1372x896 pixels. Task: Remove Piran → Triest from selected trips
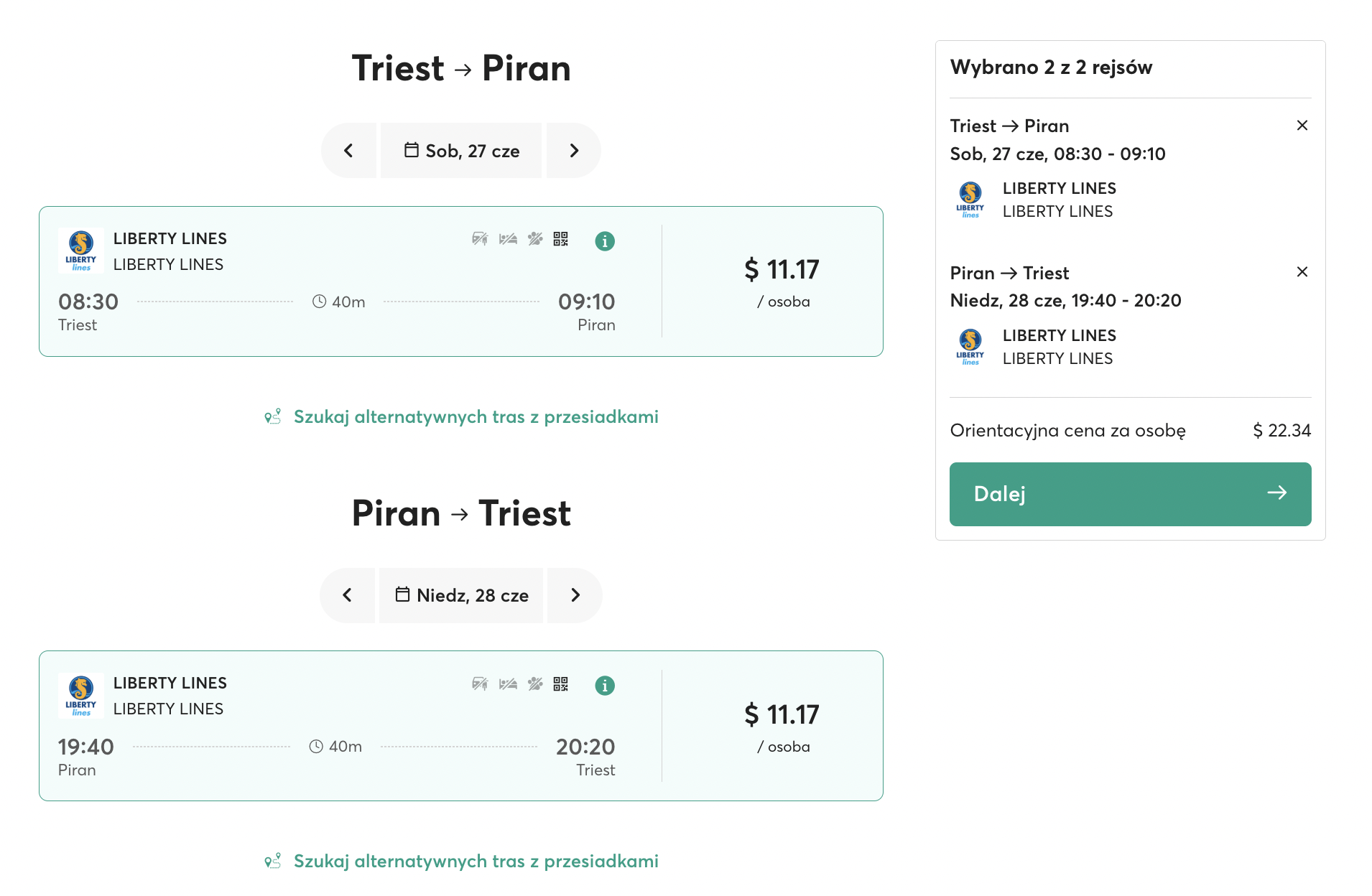pyautogui.click(x=1302, y=272)
